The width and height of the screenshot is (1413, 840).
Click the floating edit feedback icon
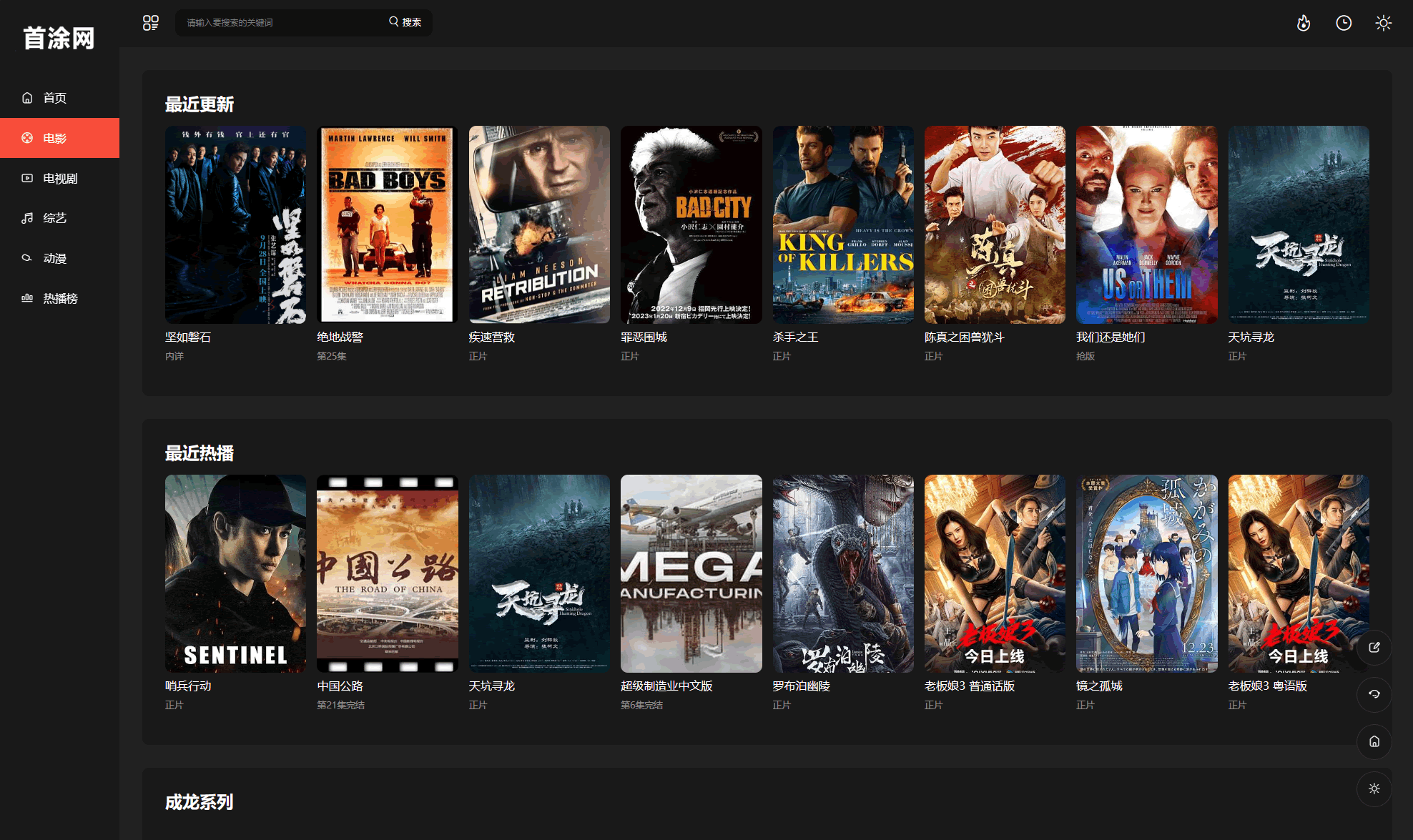[x=1374, y=647]
